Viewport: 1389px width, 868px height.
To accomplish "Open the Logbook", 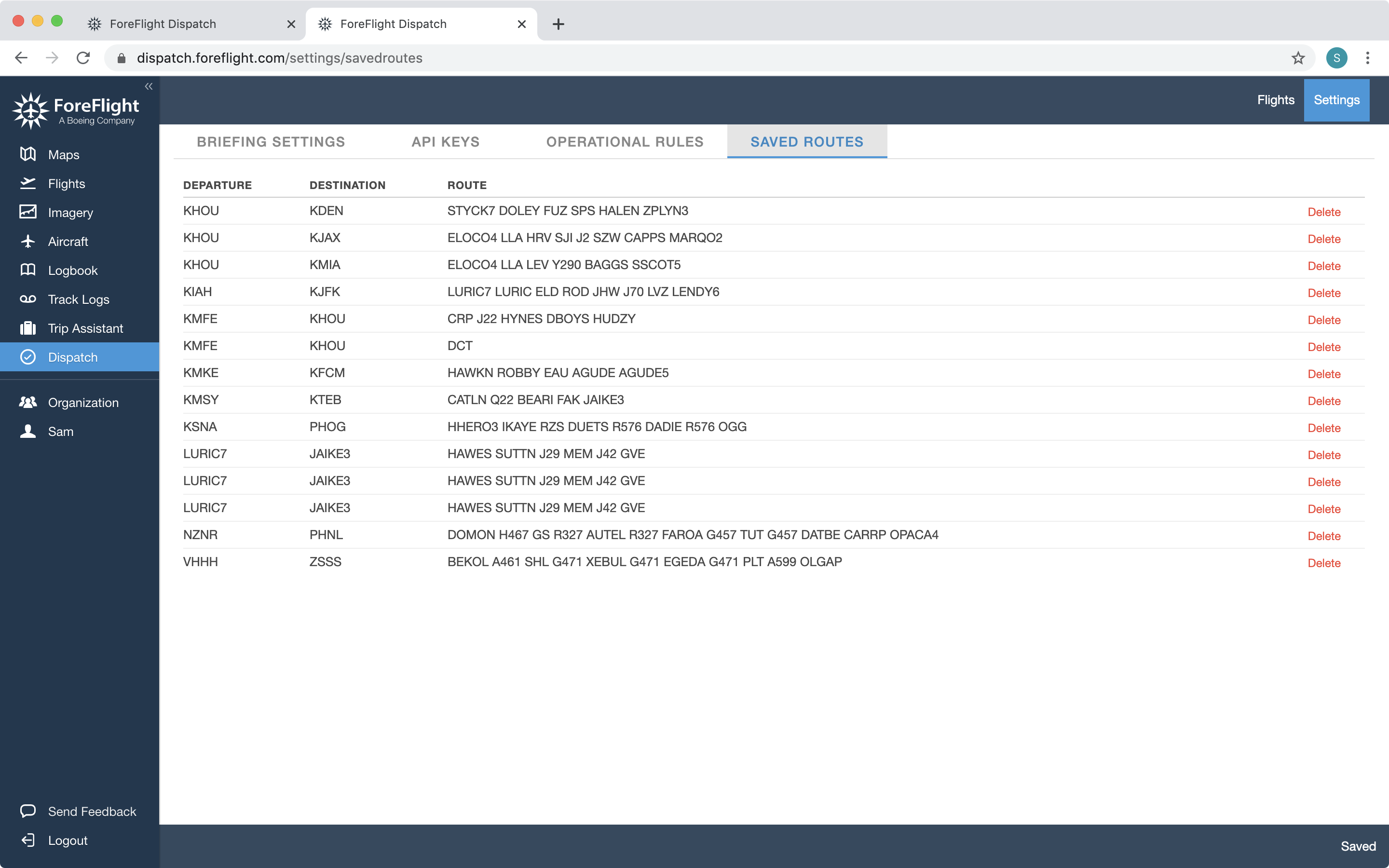I will click(x=73, y=270).
